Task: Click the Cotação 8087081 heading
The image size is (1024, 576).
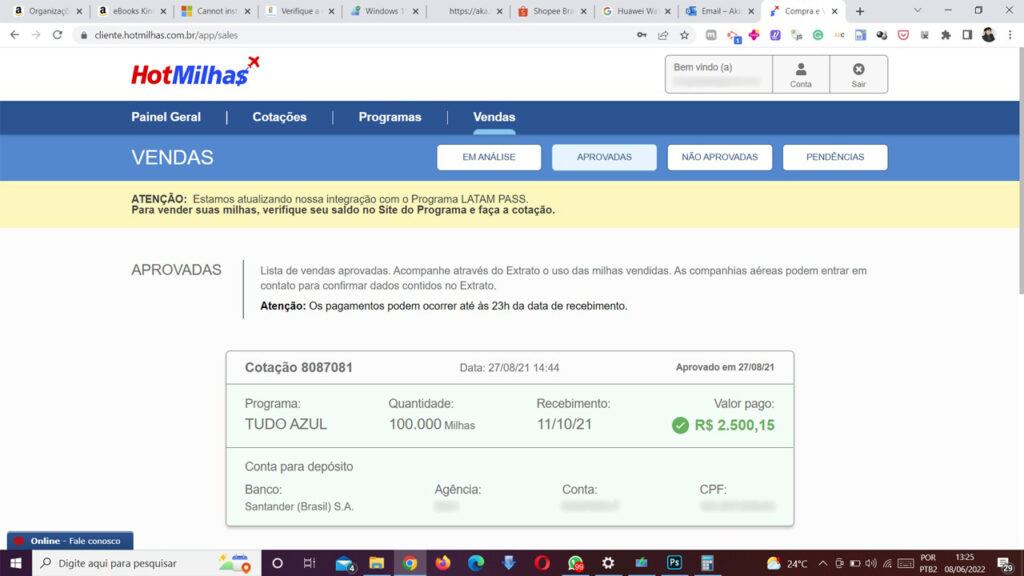Action: click(298, 368)
